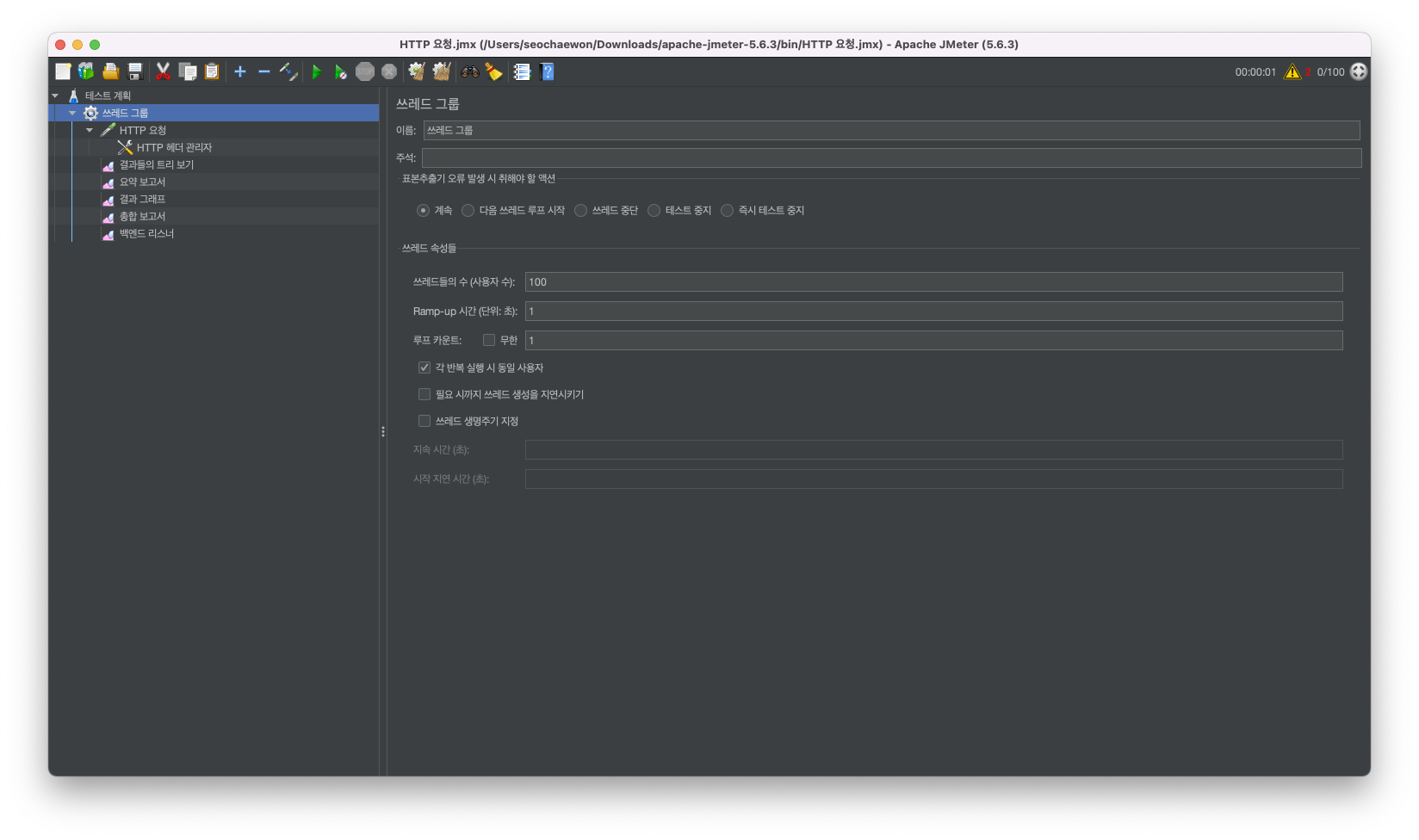Select the 계속 radio button
Viewport: 1419px width, 840px height.
point(423,210)
